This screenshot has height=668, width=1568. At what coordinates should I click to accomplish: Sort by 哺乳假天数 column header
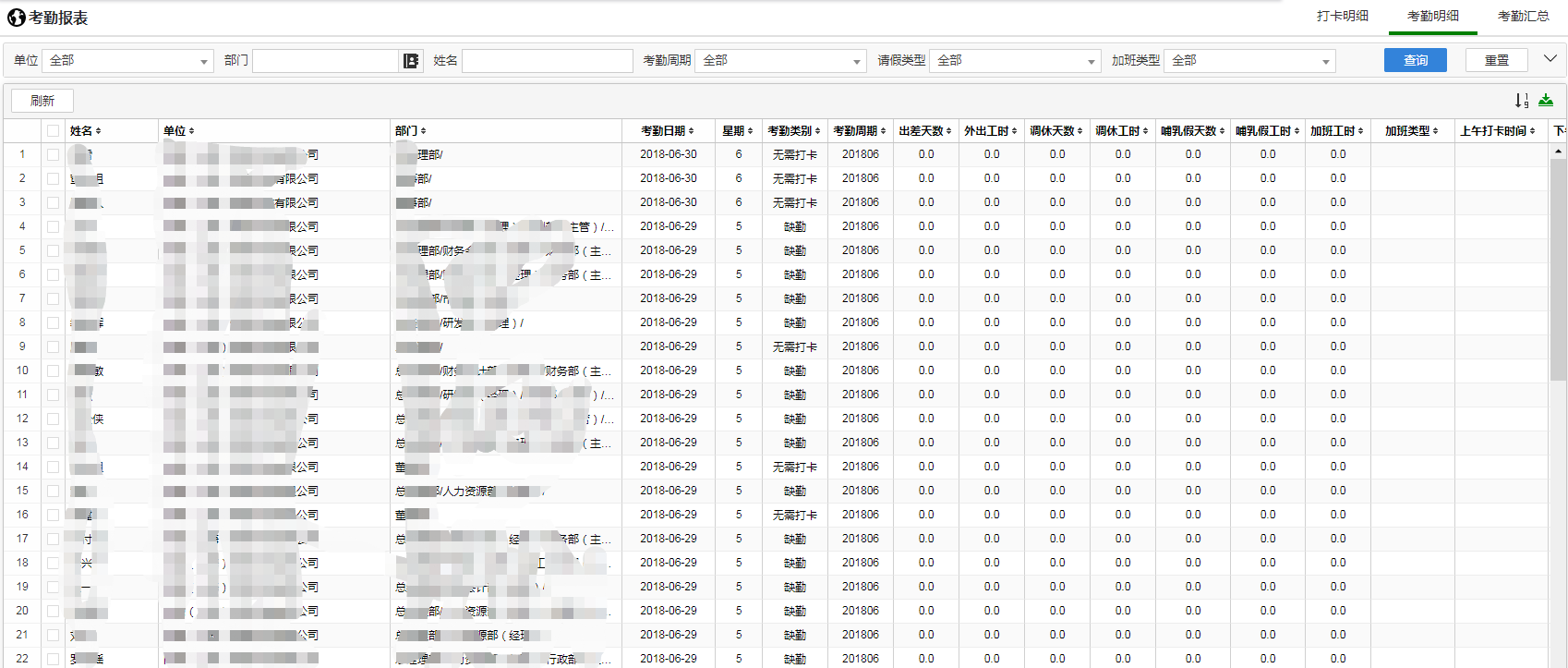tap(1193, 131)
